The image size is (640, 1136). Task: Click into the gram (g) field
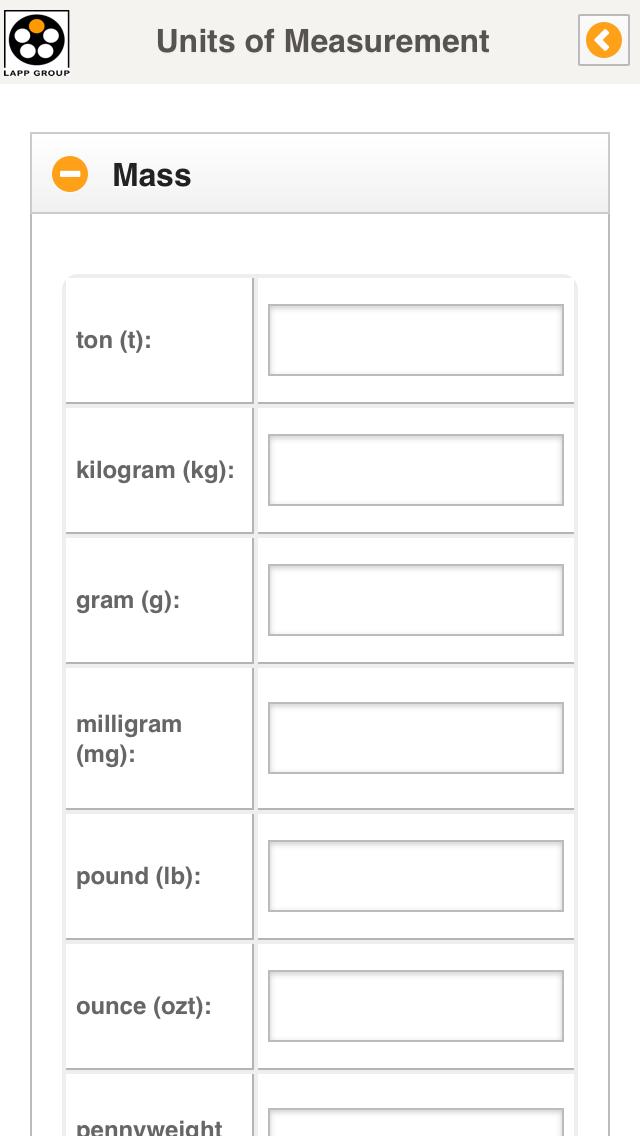pyautogui.click(x=415, y=600)
